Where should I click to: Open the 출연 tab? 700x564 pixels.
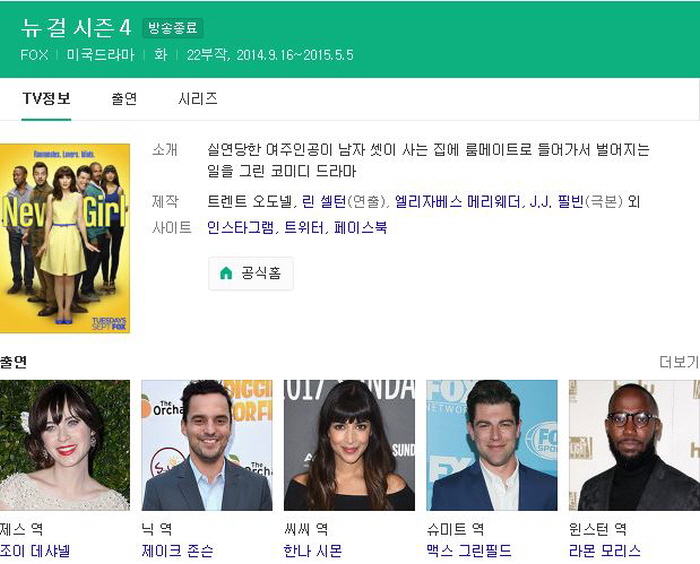pos(124,99)
